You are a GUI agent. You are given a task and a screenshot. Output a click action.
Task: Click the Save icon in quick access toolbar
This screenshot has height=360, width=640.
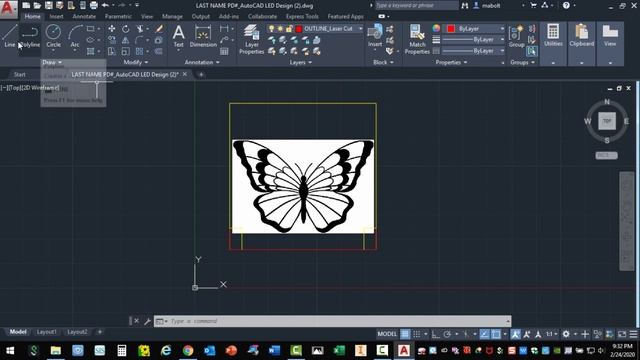(x=49, y=5)
